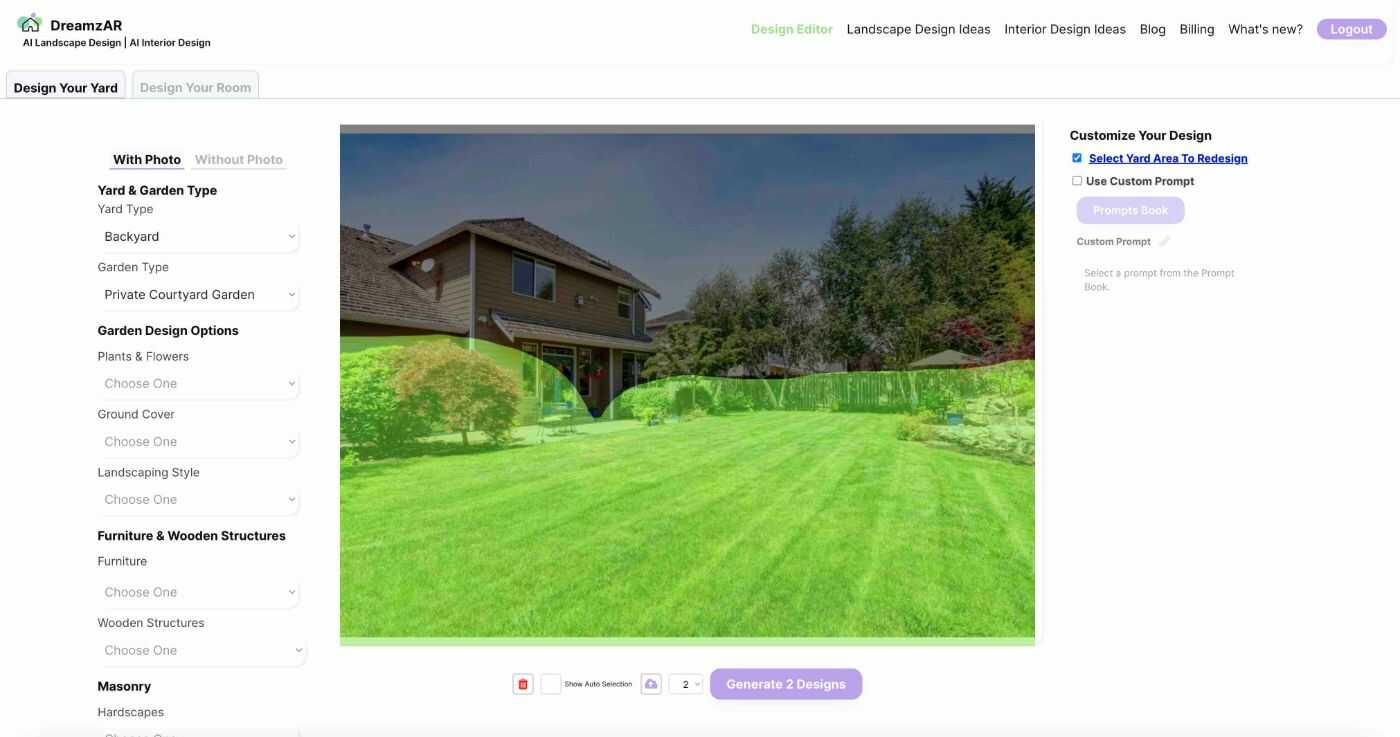Click the DreamzAR house logo icon

[30, 22]
